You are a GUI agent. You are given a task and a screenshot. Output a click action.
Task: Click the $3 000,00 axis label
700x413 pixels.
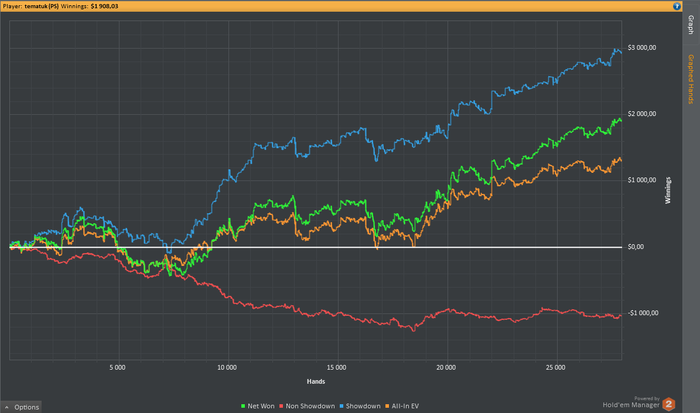point(642,48)
